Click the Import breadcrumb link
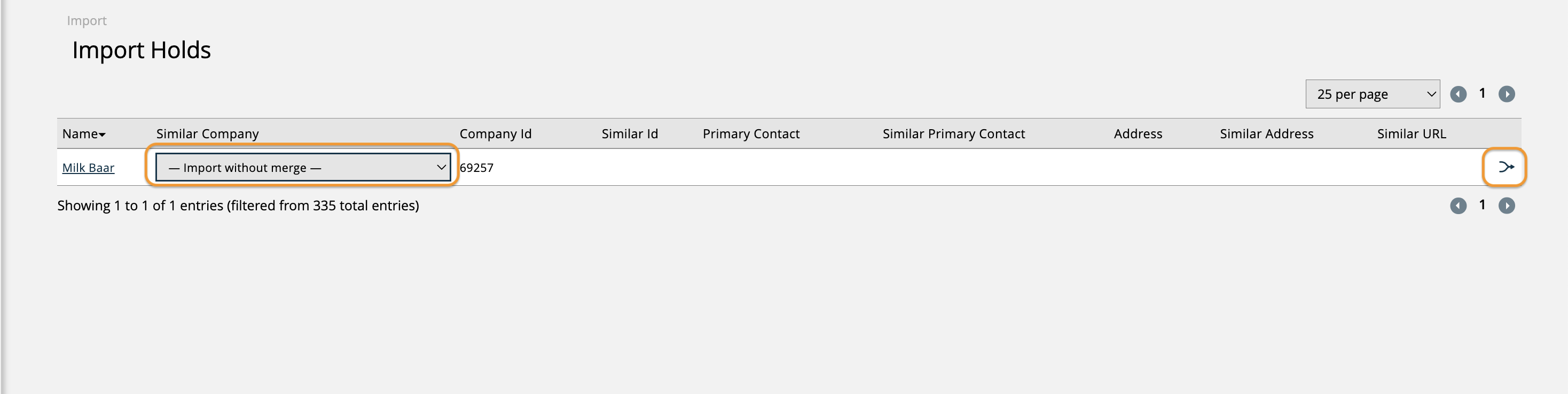Image resolution: width=1568 pixels, height=394 pixels. 87,21
